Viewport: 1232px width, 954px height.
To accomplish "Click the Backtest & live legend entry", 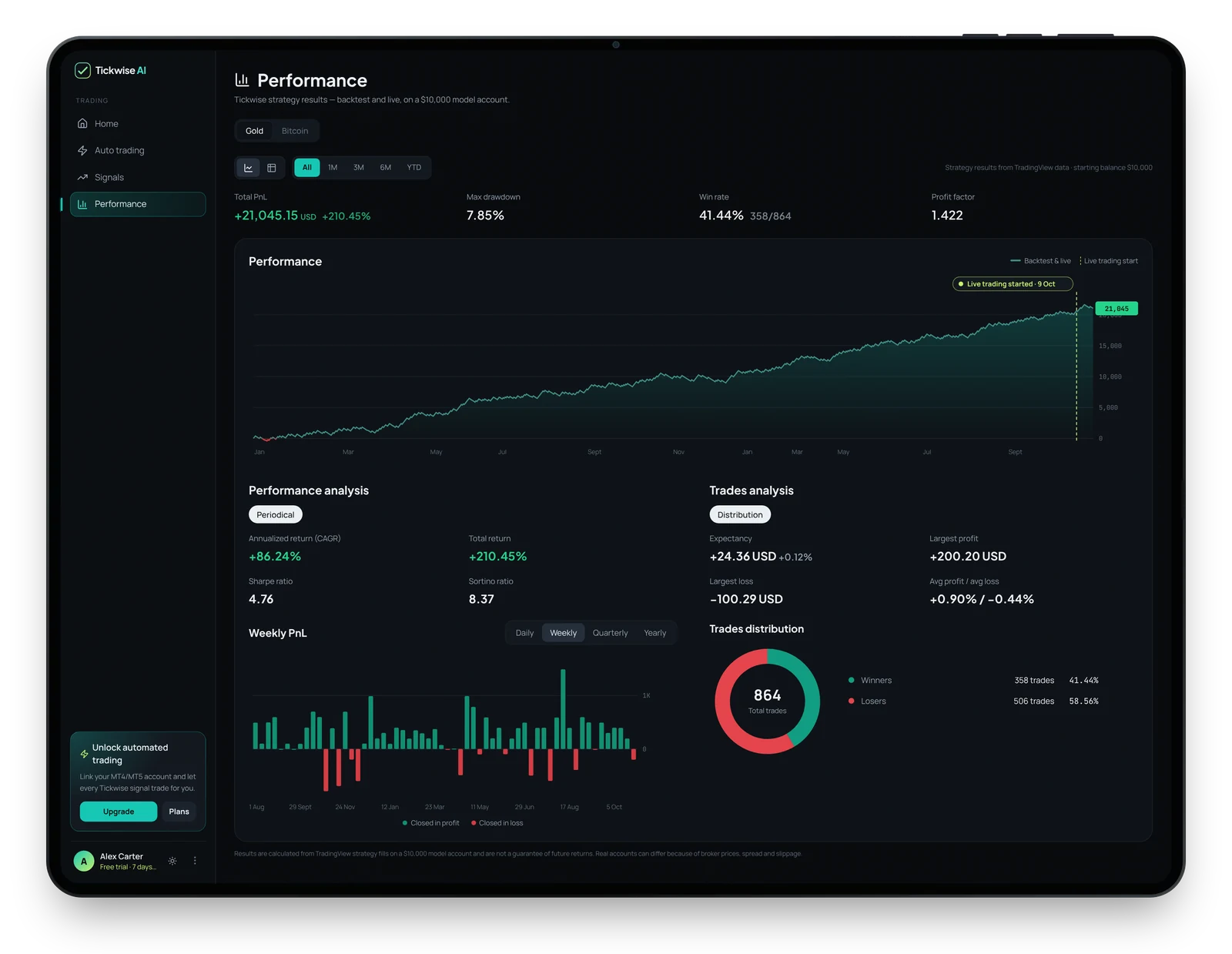I will (x=1040, y=261).
